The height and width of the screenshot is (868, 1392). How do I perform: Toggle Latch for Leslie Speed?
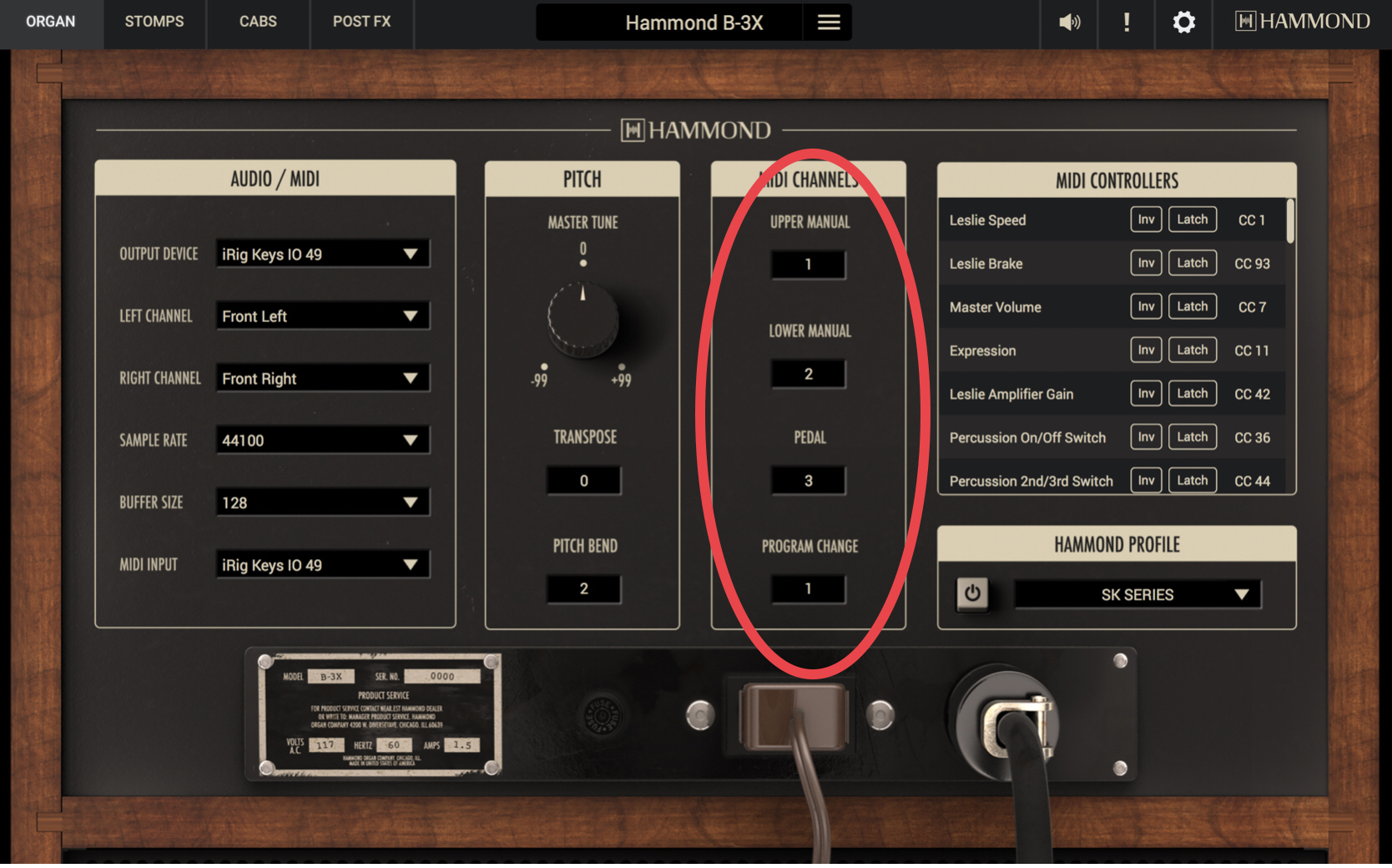[x=1192, y=220]
